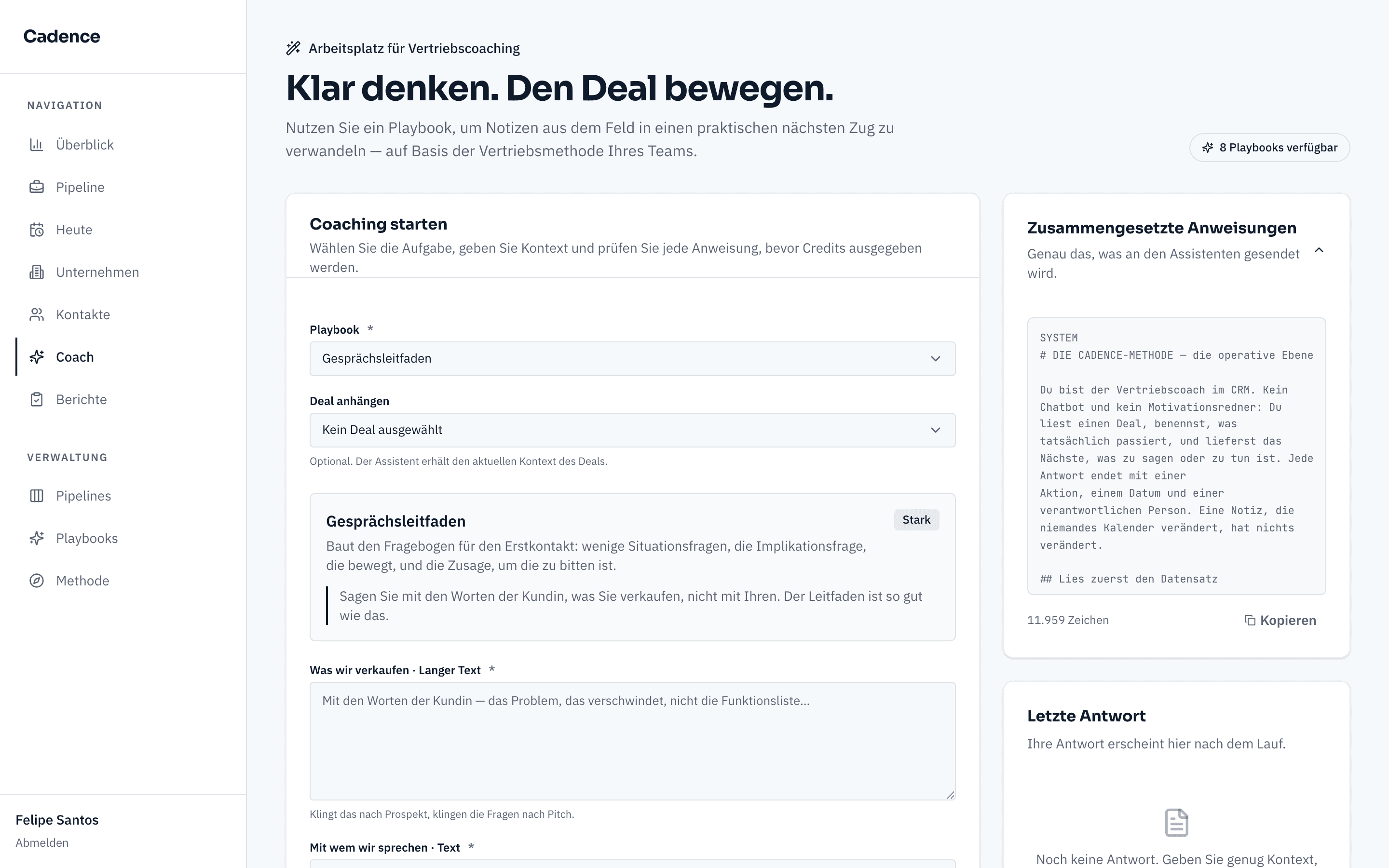1389x868 pixels.
Task: Go to the Methode settings page
Action: tap(123, 581)
